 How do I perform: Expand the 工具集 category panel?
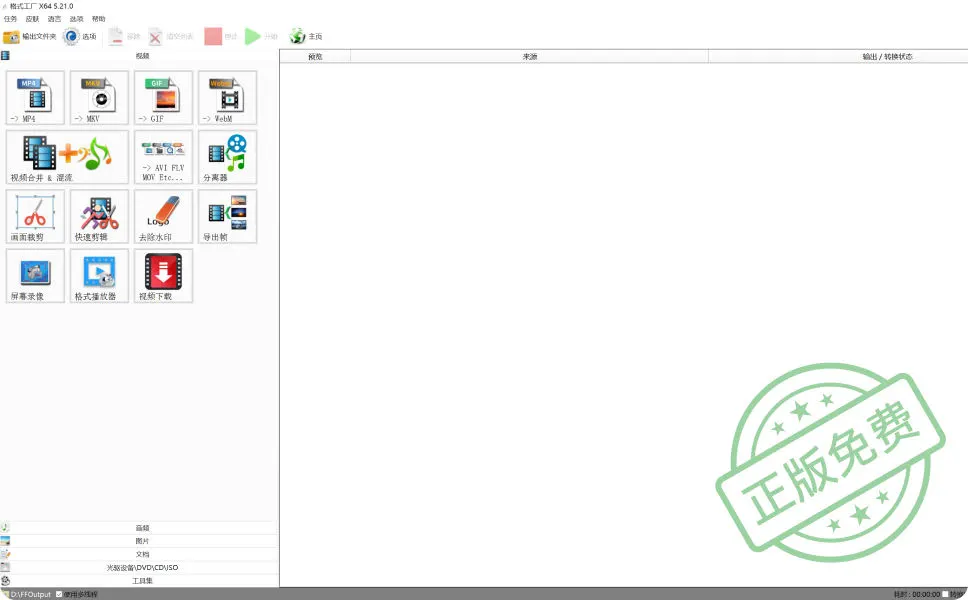click(x=141, y=580)
